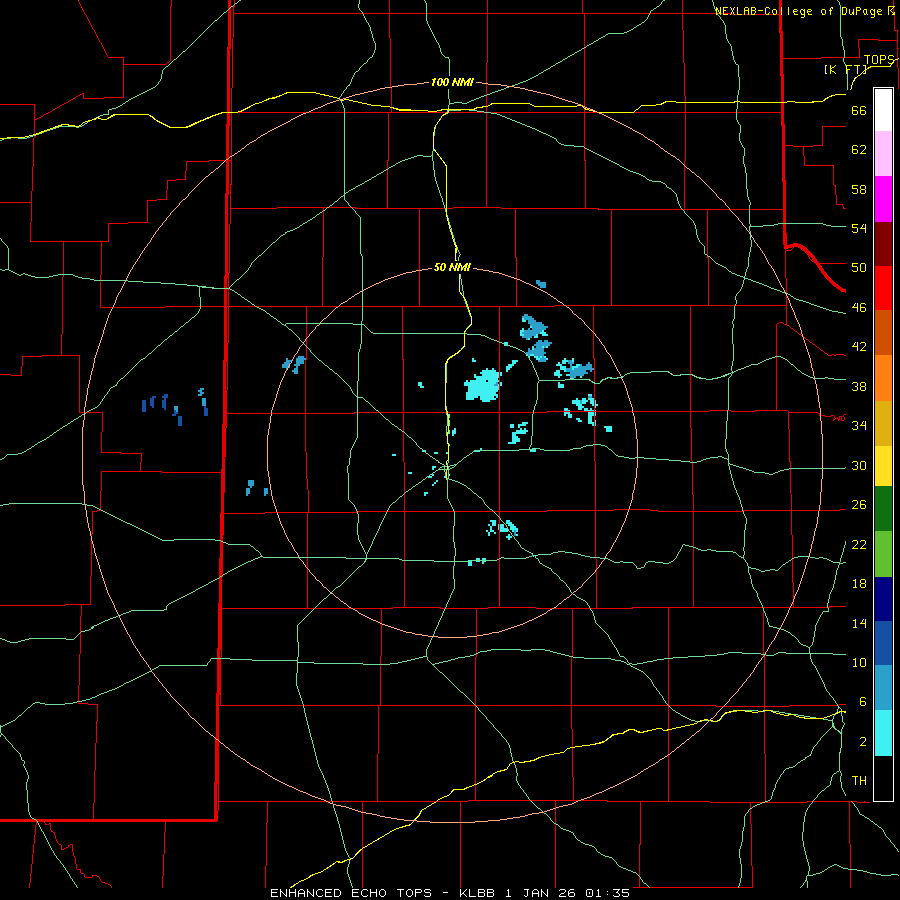Click the "62" legend value
The height and width of the screenshot is (900, 900).
pos(859,149)
